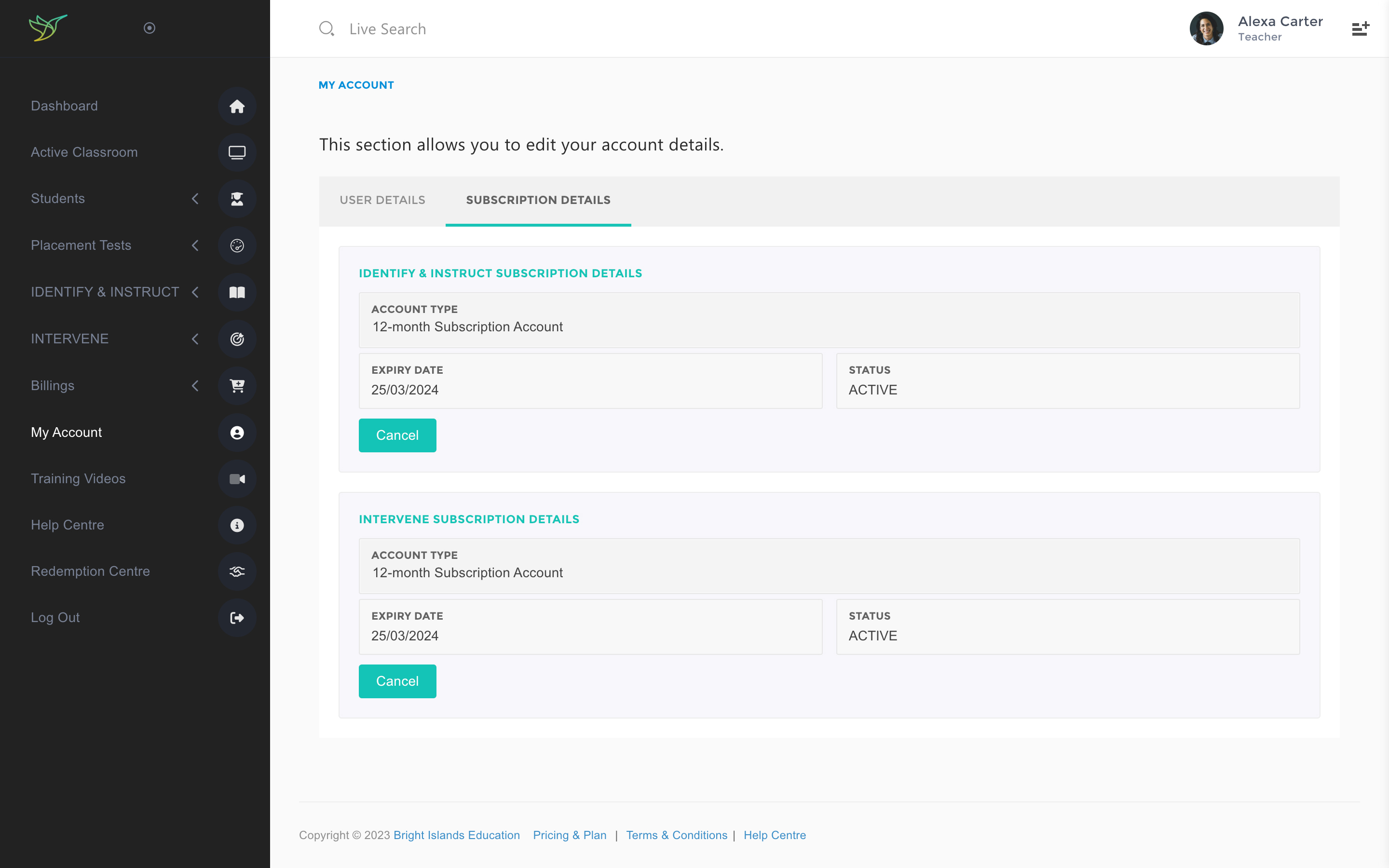
Task: Expand the Students section chevron
Action: point(195,199)
